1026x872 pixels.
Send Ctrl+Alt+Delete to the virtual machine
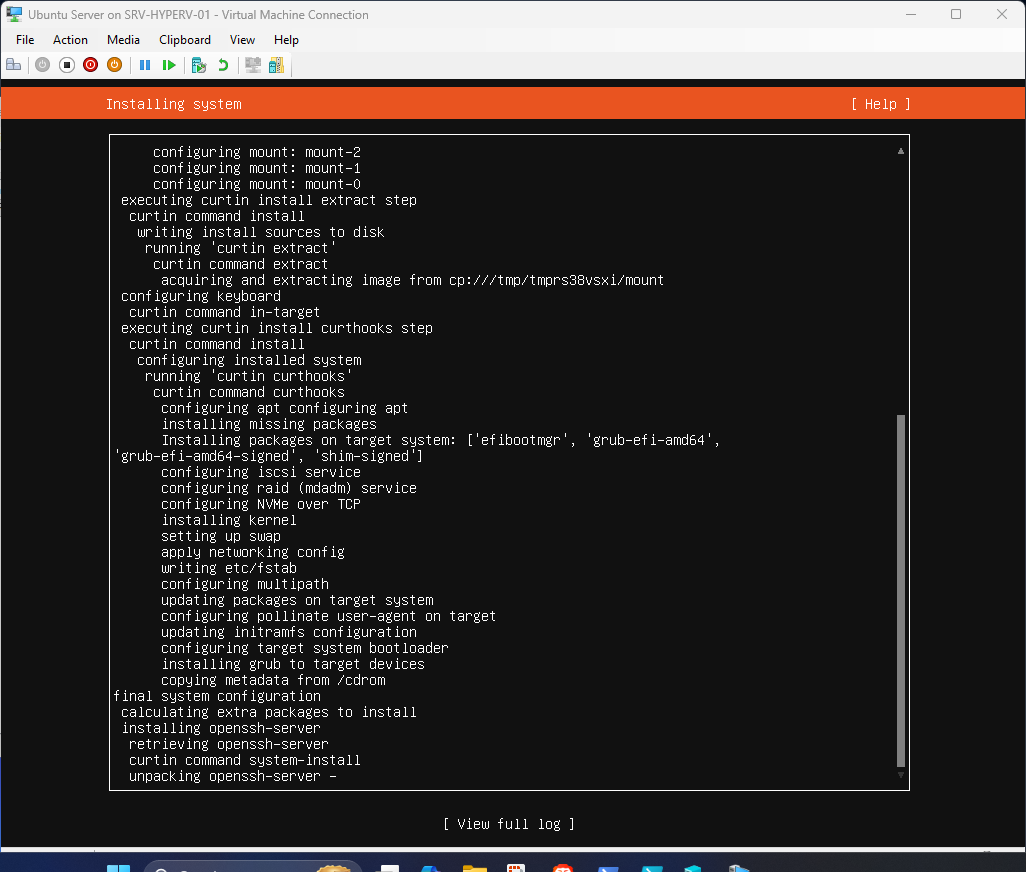(x=13, y=64)
